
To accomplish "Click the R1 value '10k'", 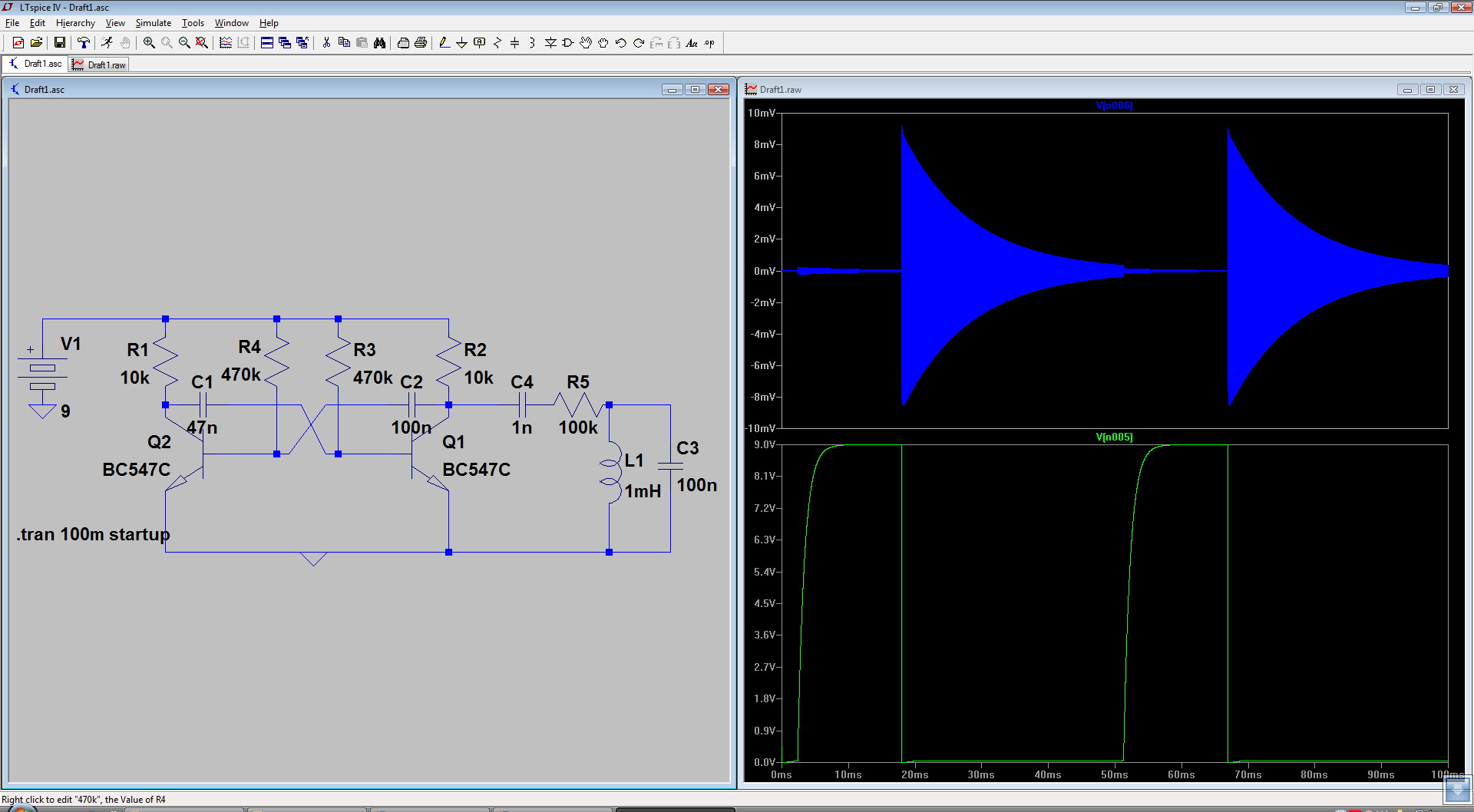I will coord(135,378).
